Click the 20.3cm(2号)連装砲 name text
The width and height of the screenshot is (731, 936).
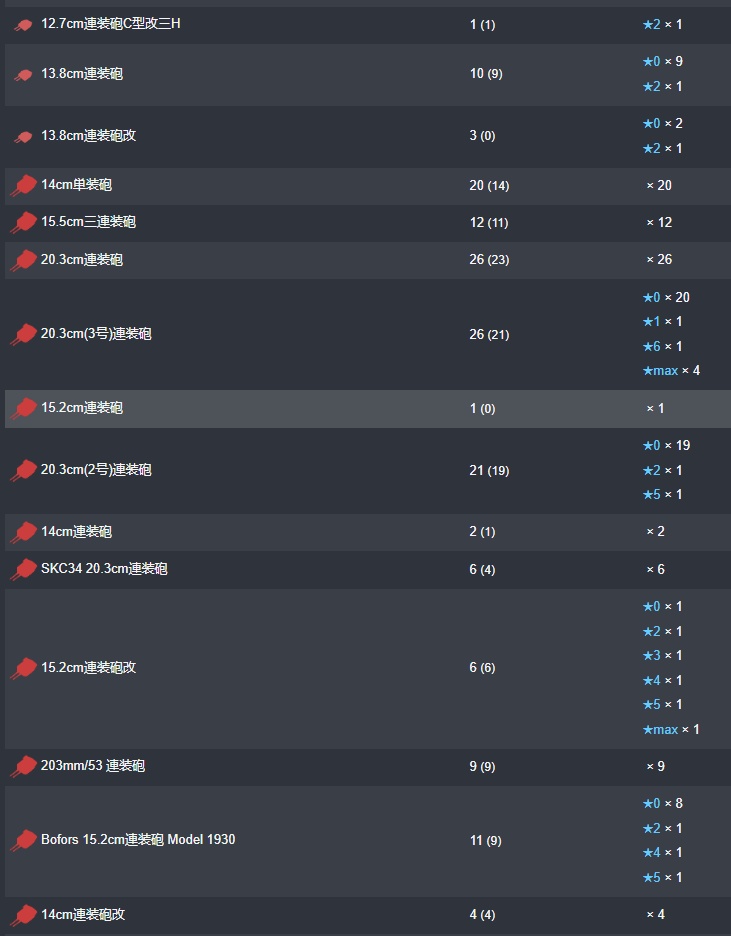click(96, 470)
